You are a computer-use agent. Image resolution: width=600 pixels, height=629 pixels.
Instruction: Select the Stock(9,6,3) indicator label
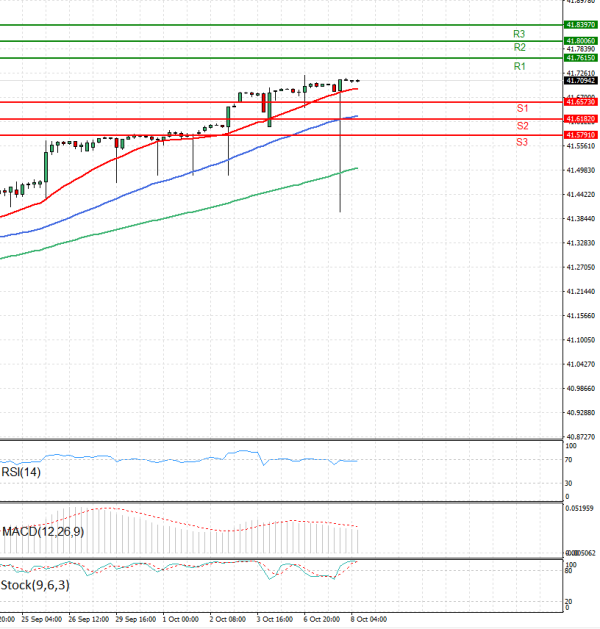point(29,585)
